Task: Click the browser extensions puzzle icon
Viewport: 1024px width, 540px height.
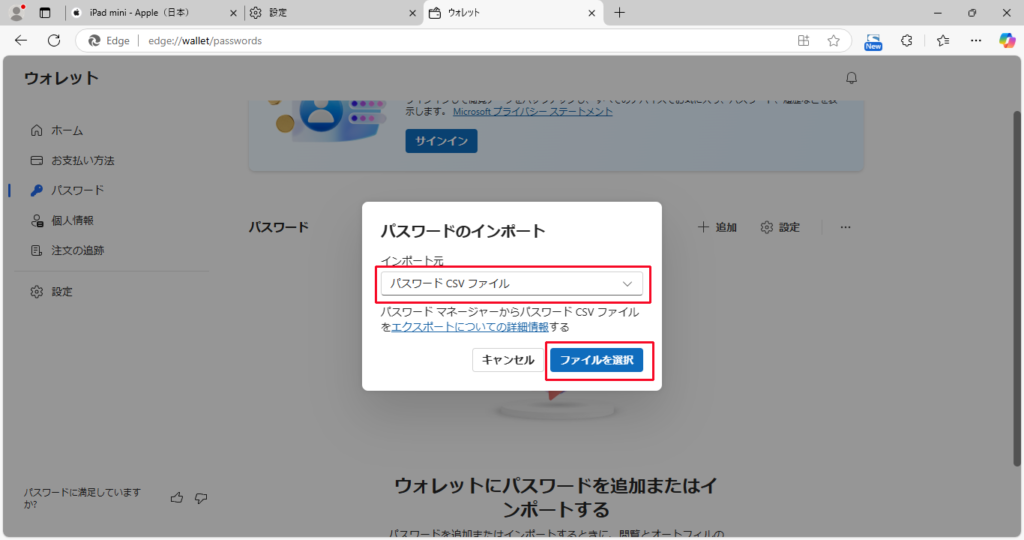Action: (907, 41)
